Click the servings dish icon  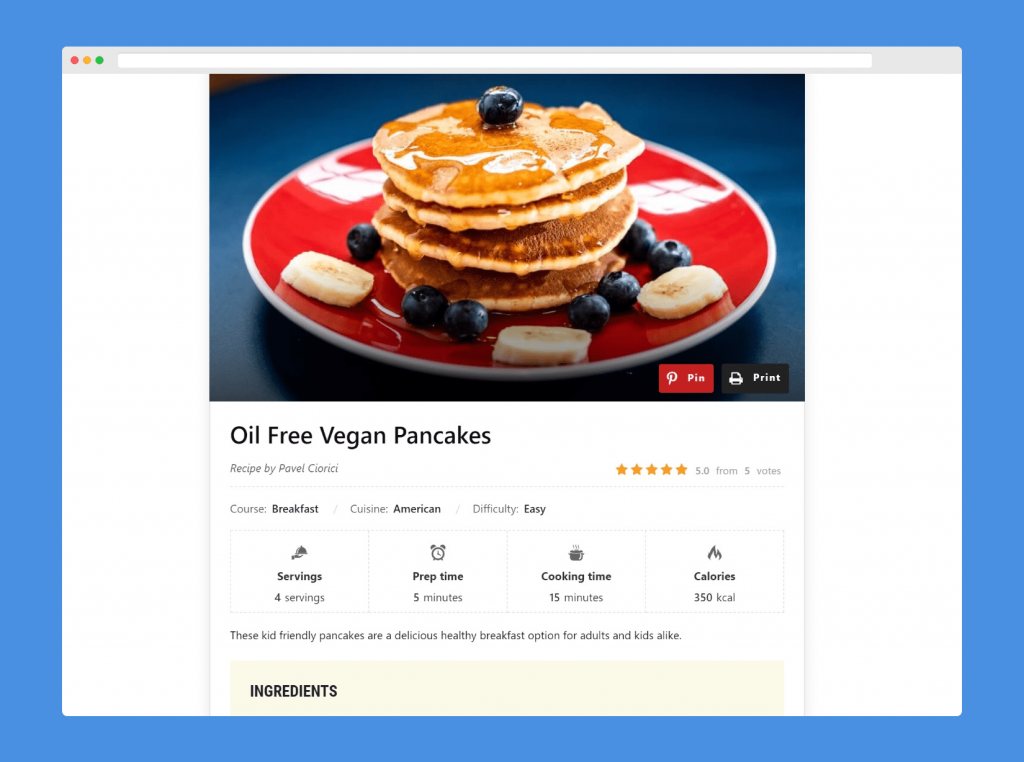pos(299,553)
